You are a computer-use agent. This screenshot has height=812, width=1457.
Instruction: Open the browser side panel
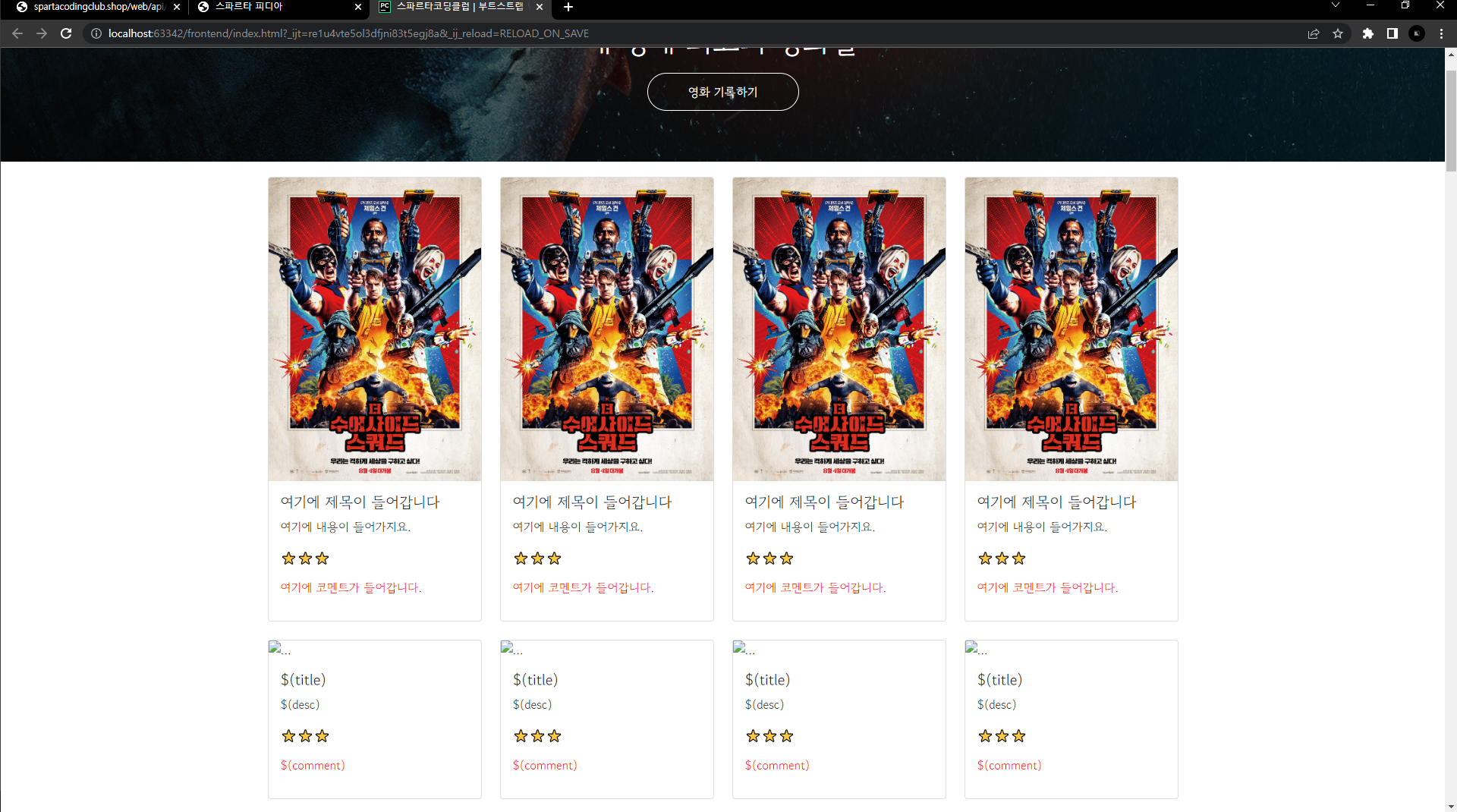[x=1392, y=33]
